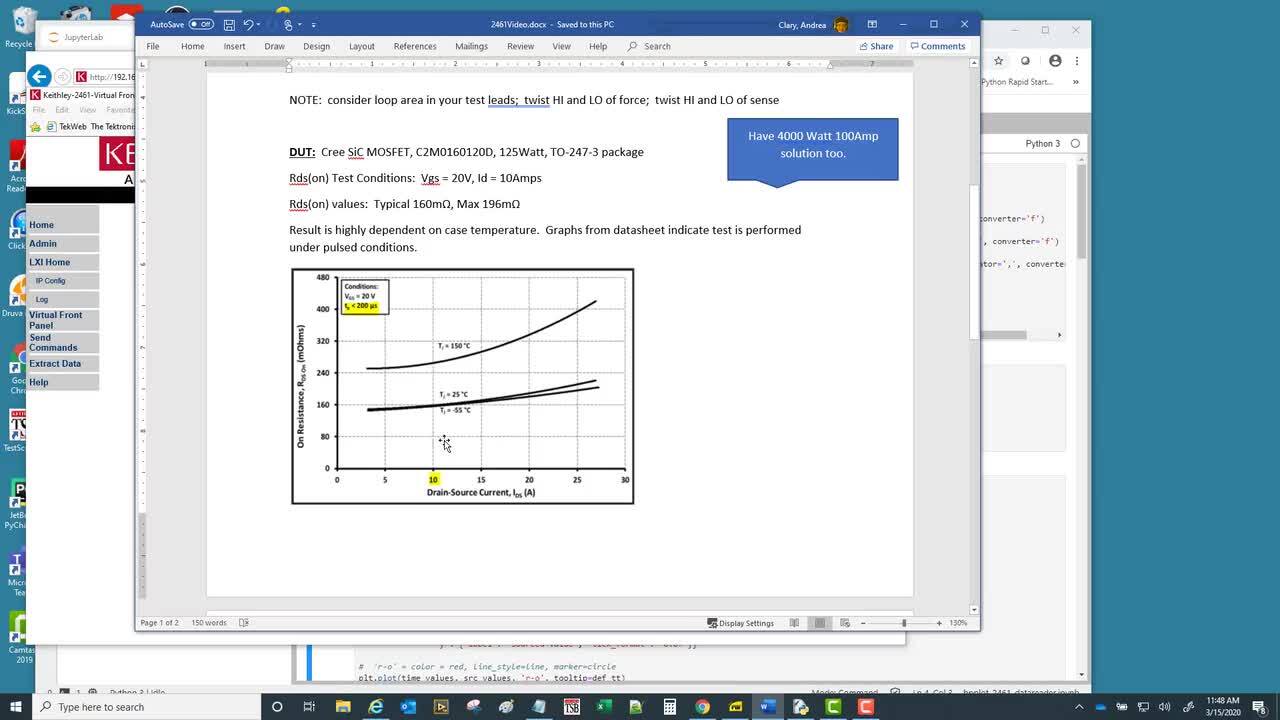The width and height of the screenshot is (1280, 720).
Task: Click the Undo icon in Word's title bar
Action: tap(249, 24)
